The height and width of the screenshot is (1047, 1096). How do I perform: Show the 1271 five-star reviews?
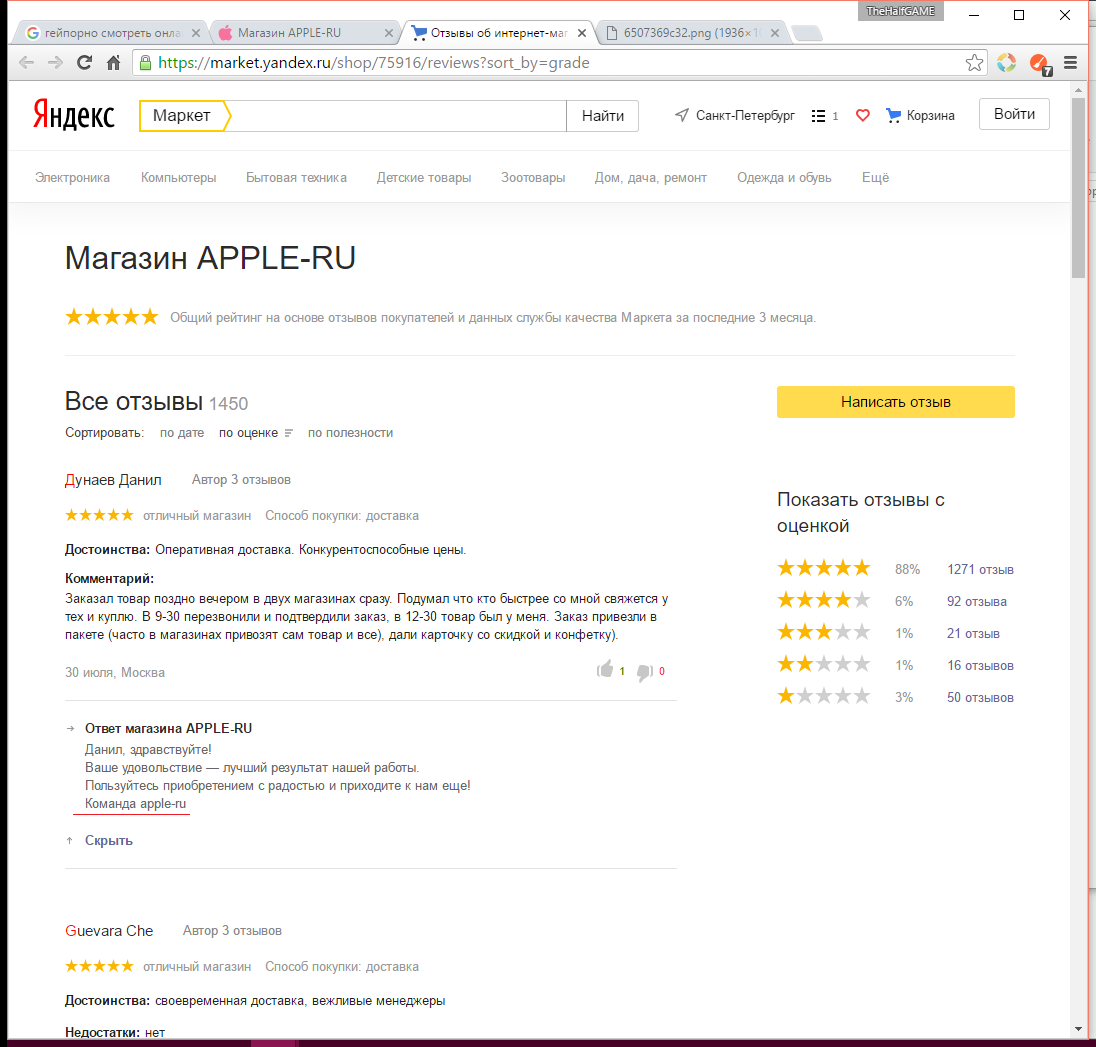tap(980, 570)
